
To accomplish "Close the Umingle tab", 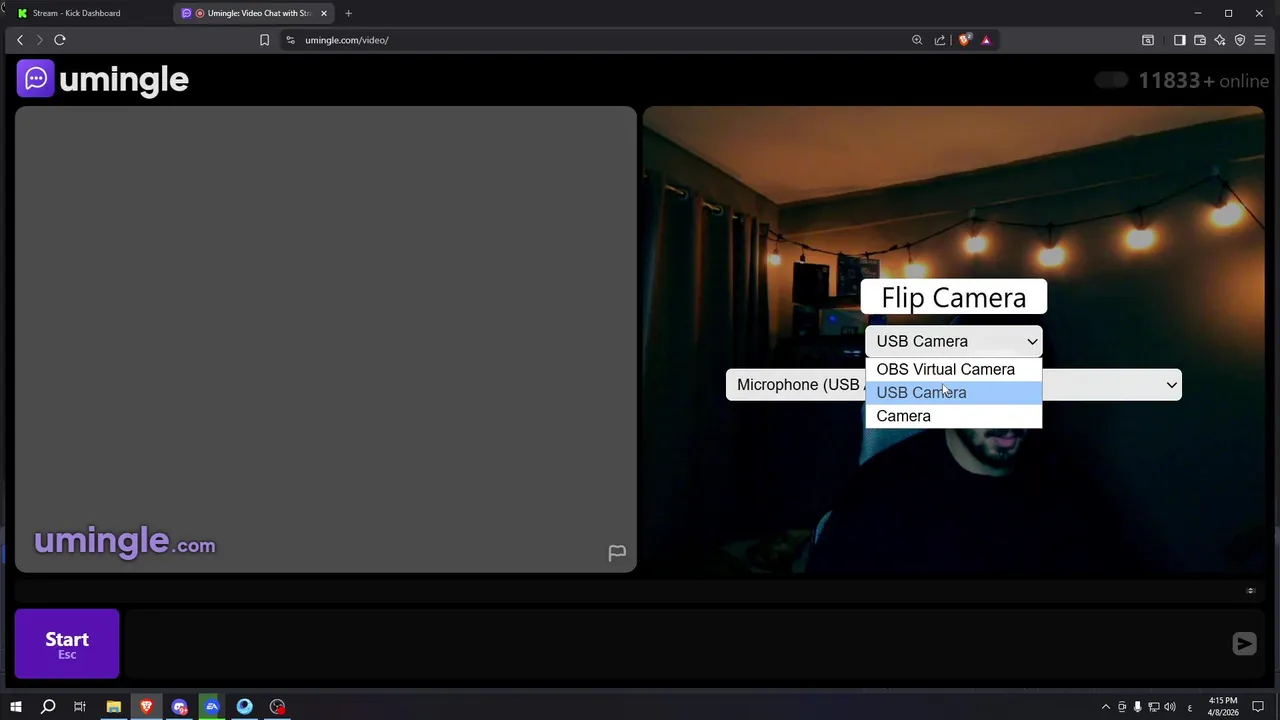I will [324, 13].
